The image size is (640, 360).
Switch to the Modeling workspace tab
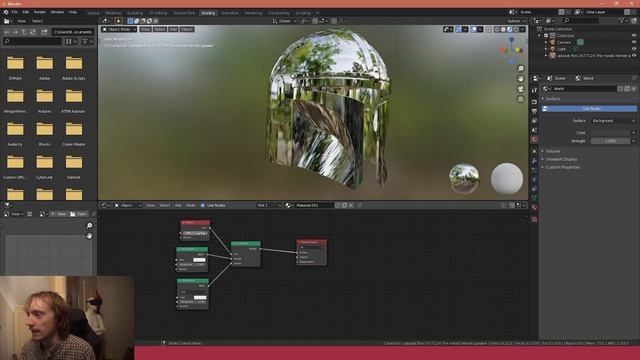(113, 13)
